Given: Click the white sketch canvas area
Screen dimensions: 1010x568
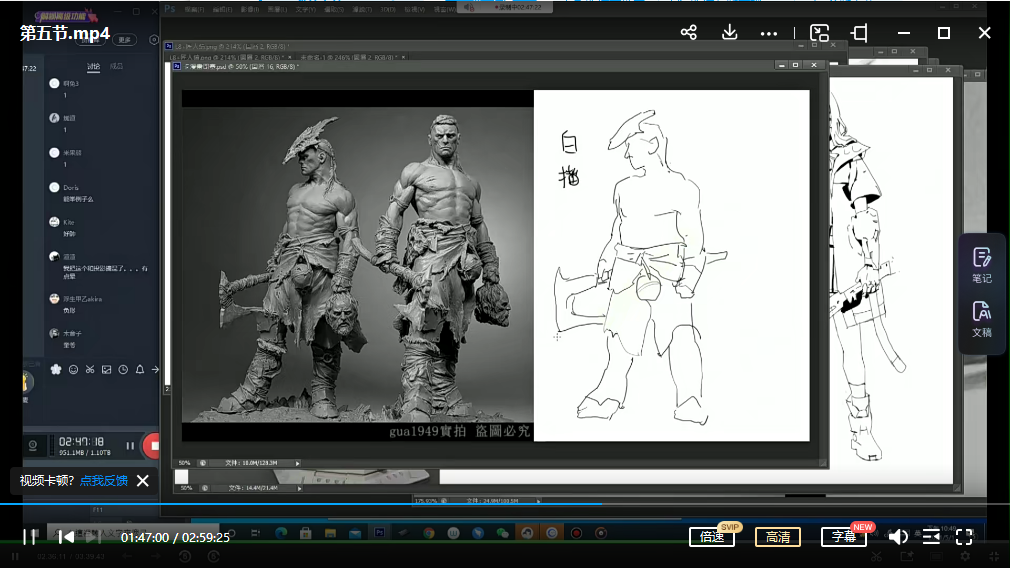Looking at the screenshot, I should click(x=672, y=265).
